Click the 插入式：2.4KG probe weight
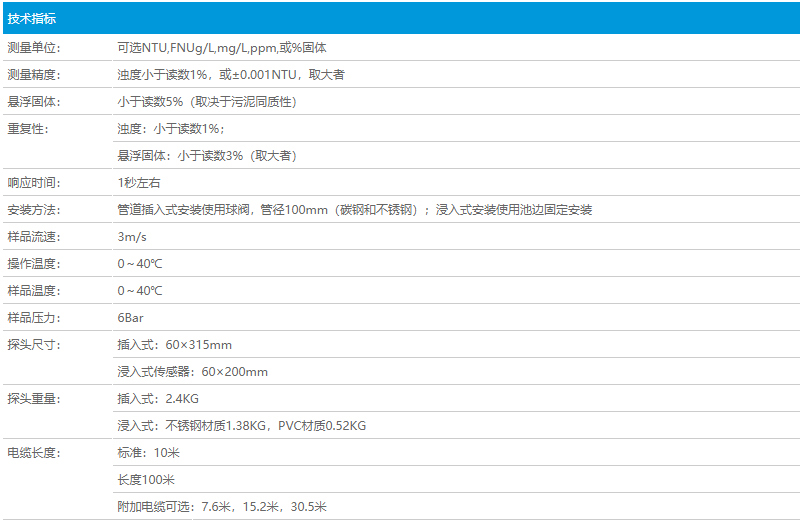Screen dimensions: 800x528 coord(158,399)
